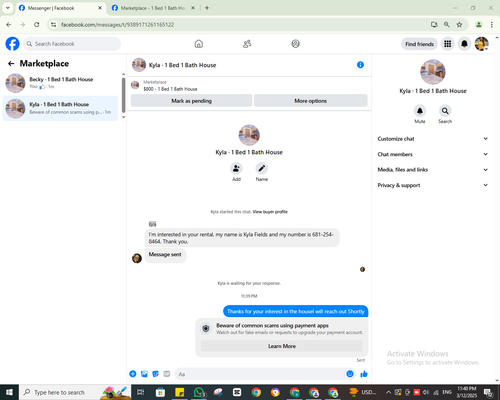Open the notifications bell in header
500x400 pixels.
pyautogui.click(x=464, y=44)
